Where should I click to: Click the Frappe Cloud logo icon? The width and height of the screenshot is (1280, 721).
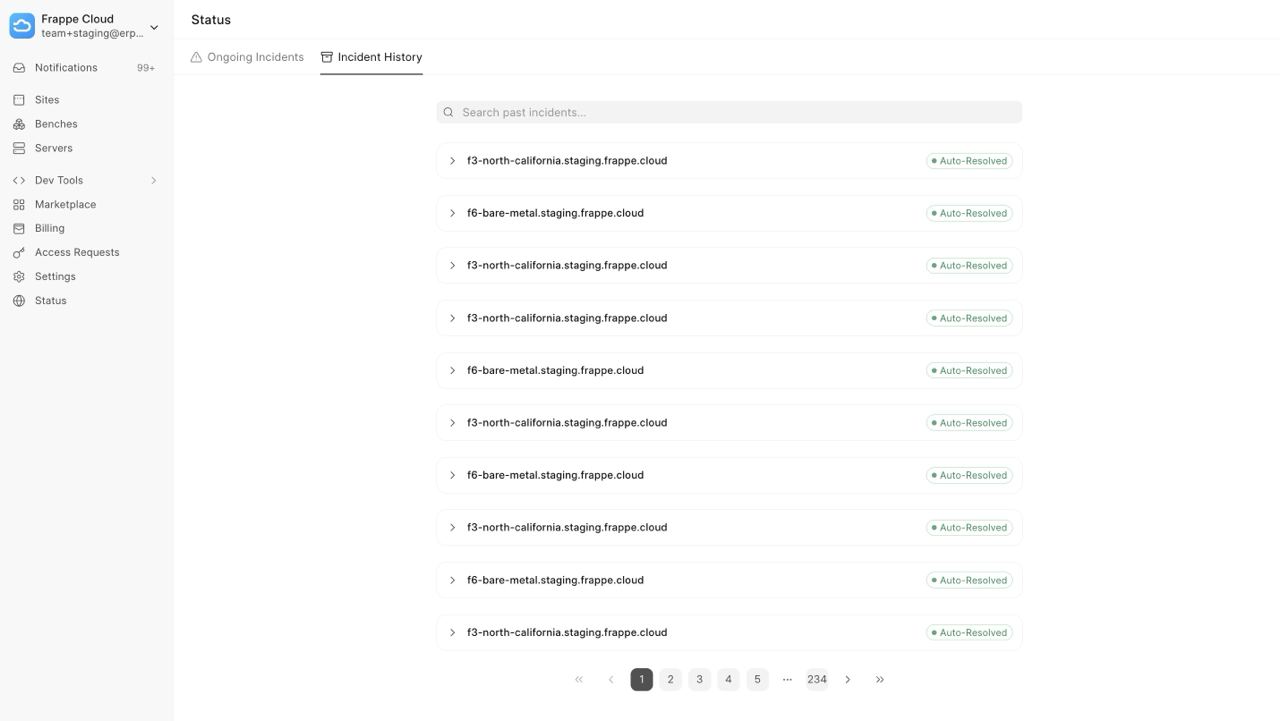tap(22, 26)
